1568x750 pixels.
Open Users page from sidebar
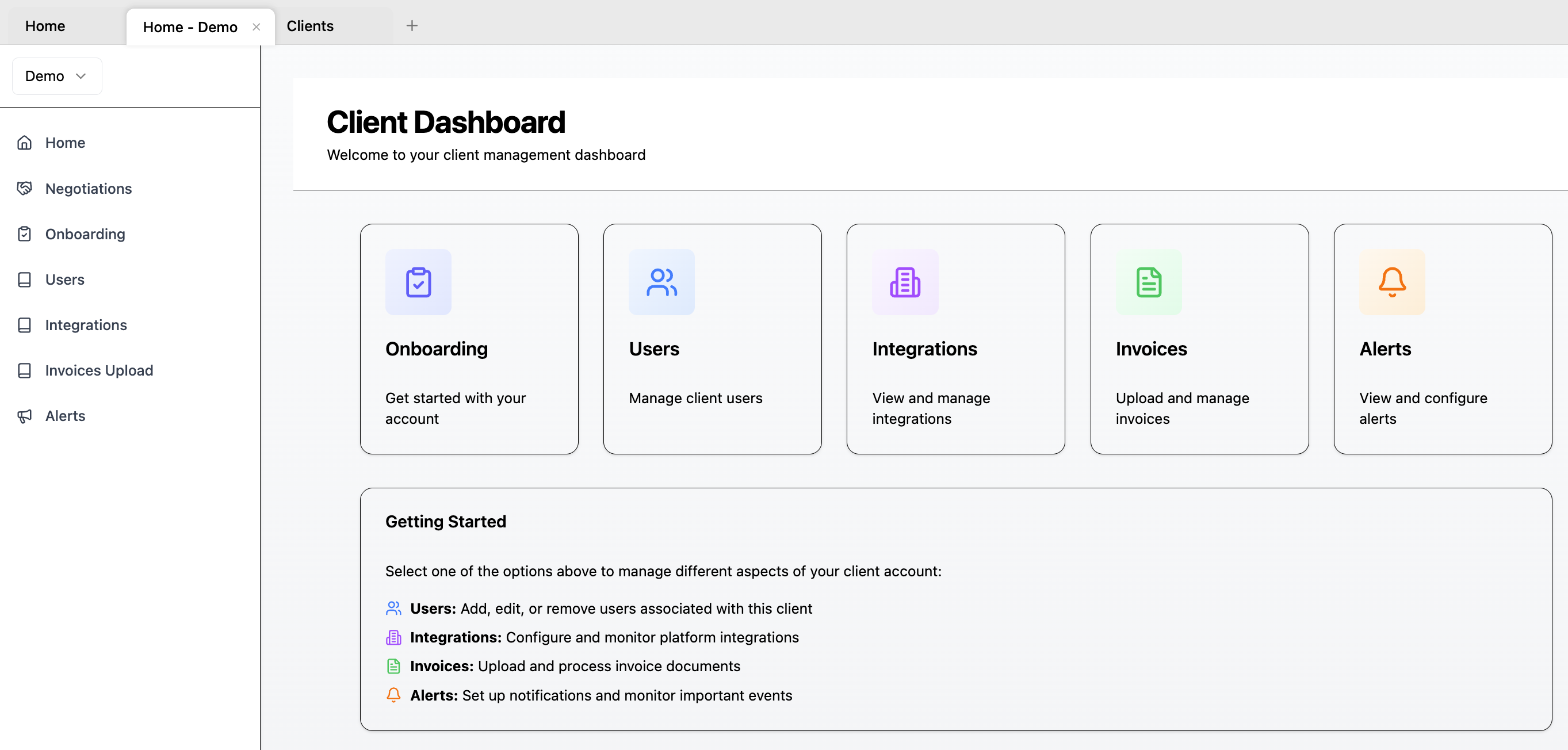(x=64, y=280)
